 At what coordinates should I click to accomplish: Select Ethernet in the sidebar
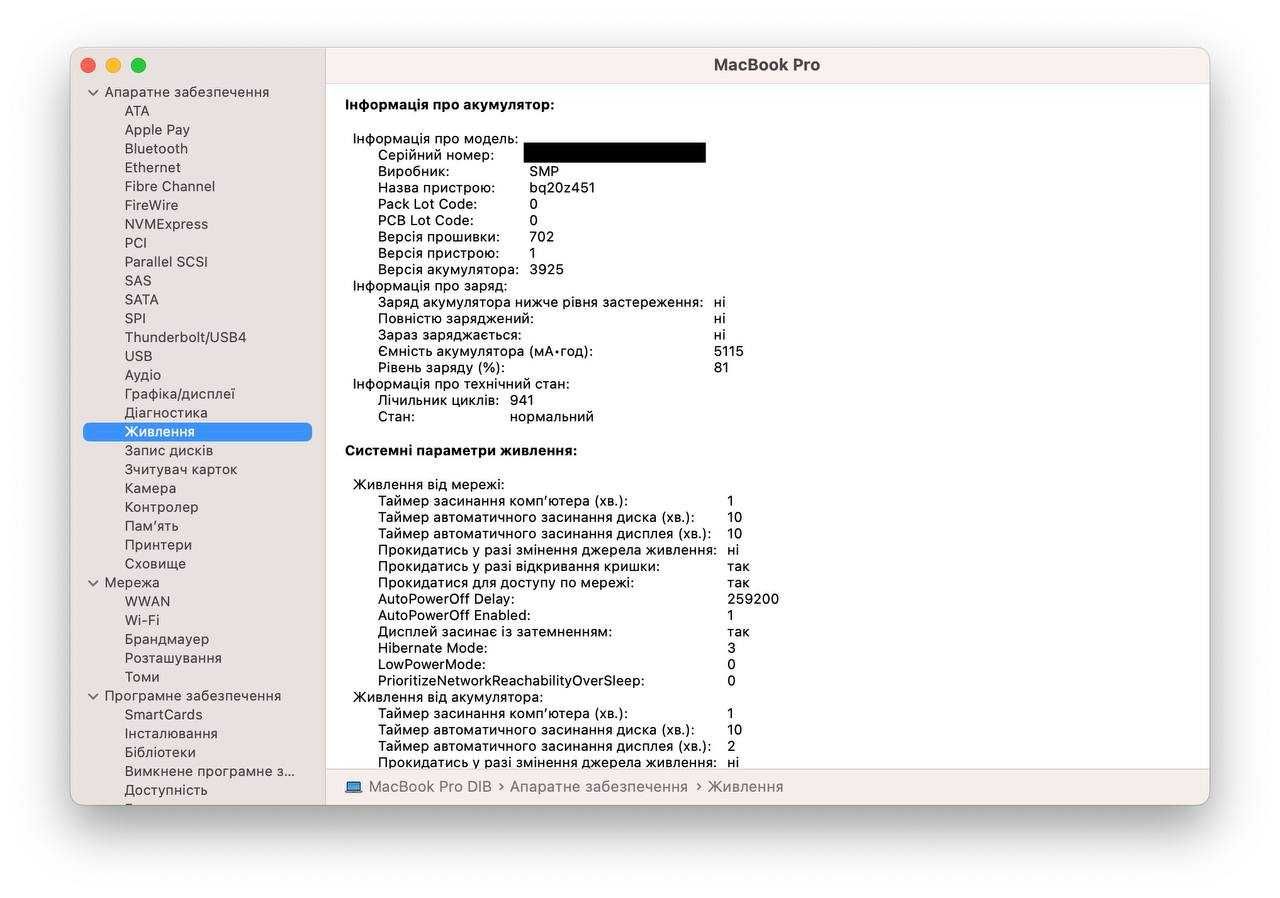pyautogui.click(x=152, y=168)
